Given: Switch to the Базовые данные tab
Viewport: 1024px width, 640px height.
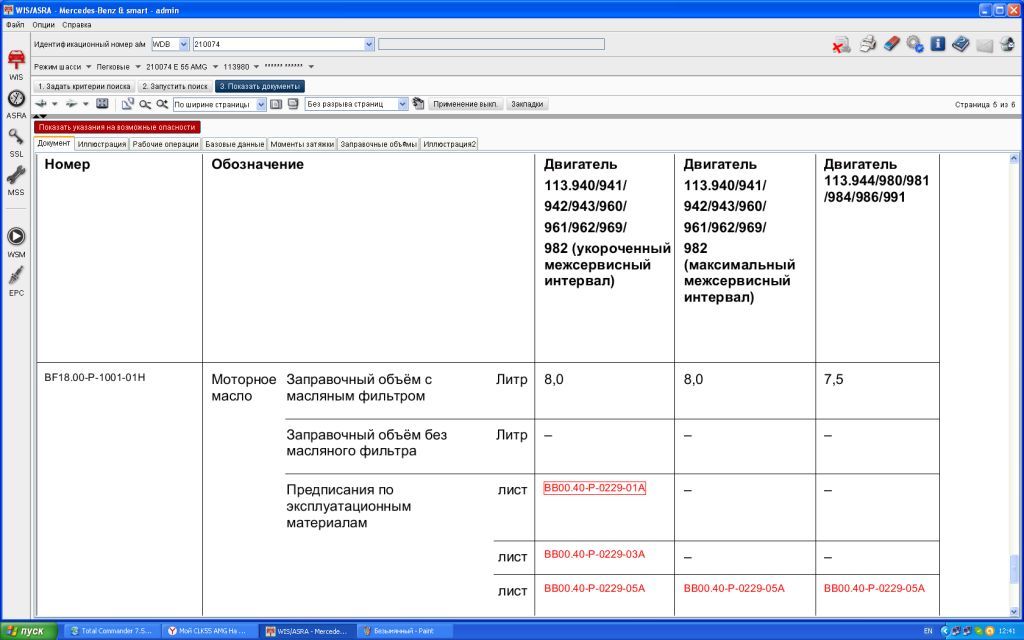Looking at the screenshot, I should point(234,144).
